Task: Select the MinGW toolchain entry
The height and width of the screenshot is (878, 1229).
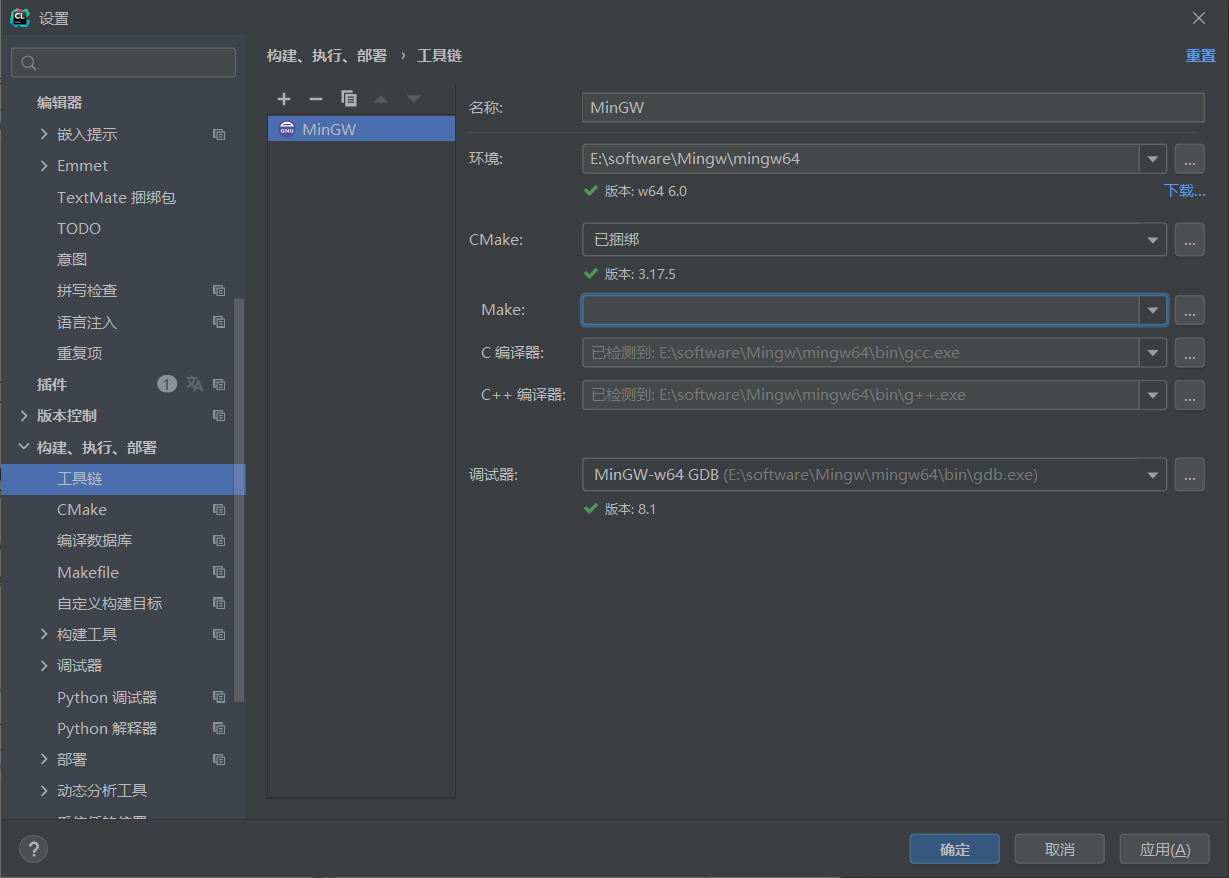Action: coord(361,129)
